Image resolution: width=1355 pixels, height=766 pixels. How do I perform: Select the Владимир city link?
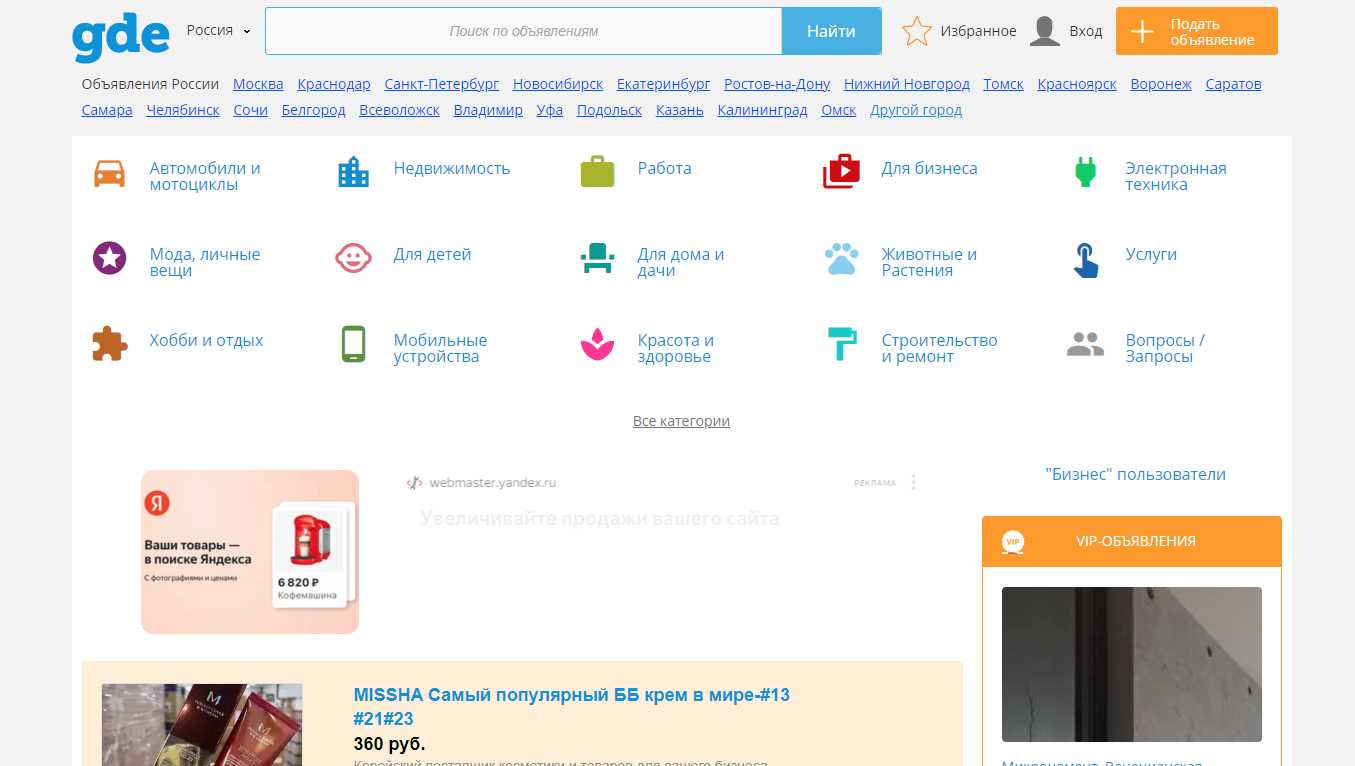(x=488, y=110)
